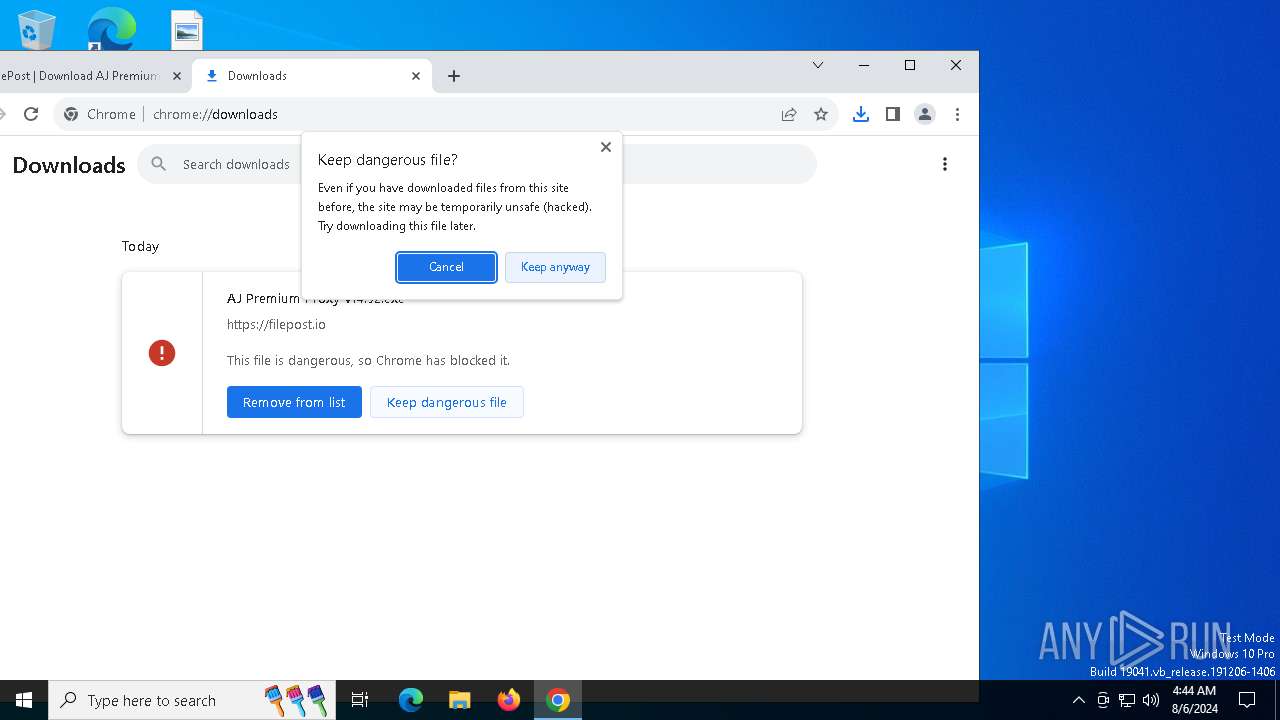Click Remove from list button
1280x720 pixels.
pyautogui.click(x=294, y=402)
